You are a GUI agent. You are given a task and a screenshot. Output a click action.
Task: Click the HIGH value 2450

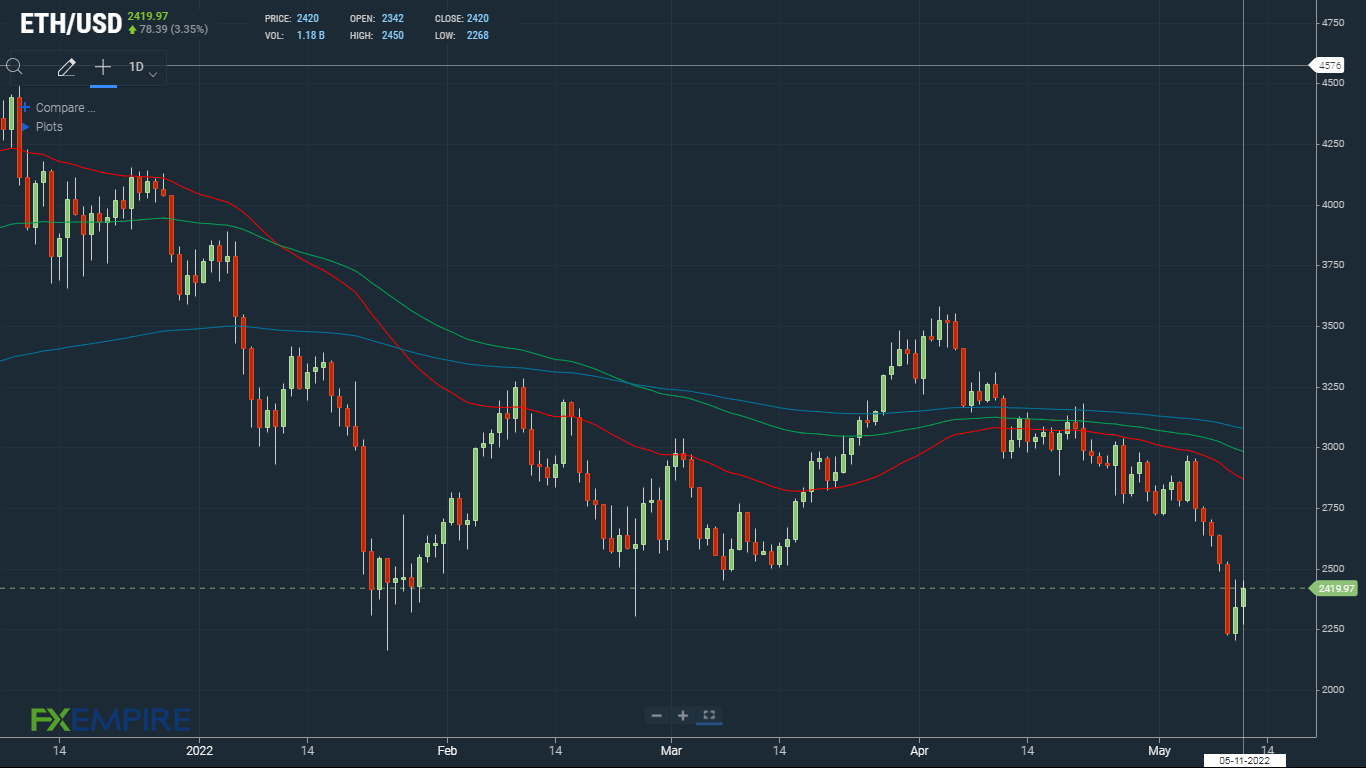click(x=393, y=36)
